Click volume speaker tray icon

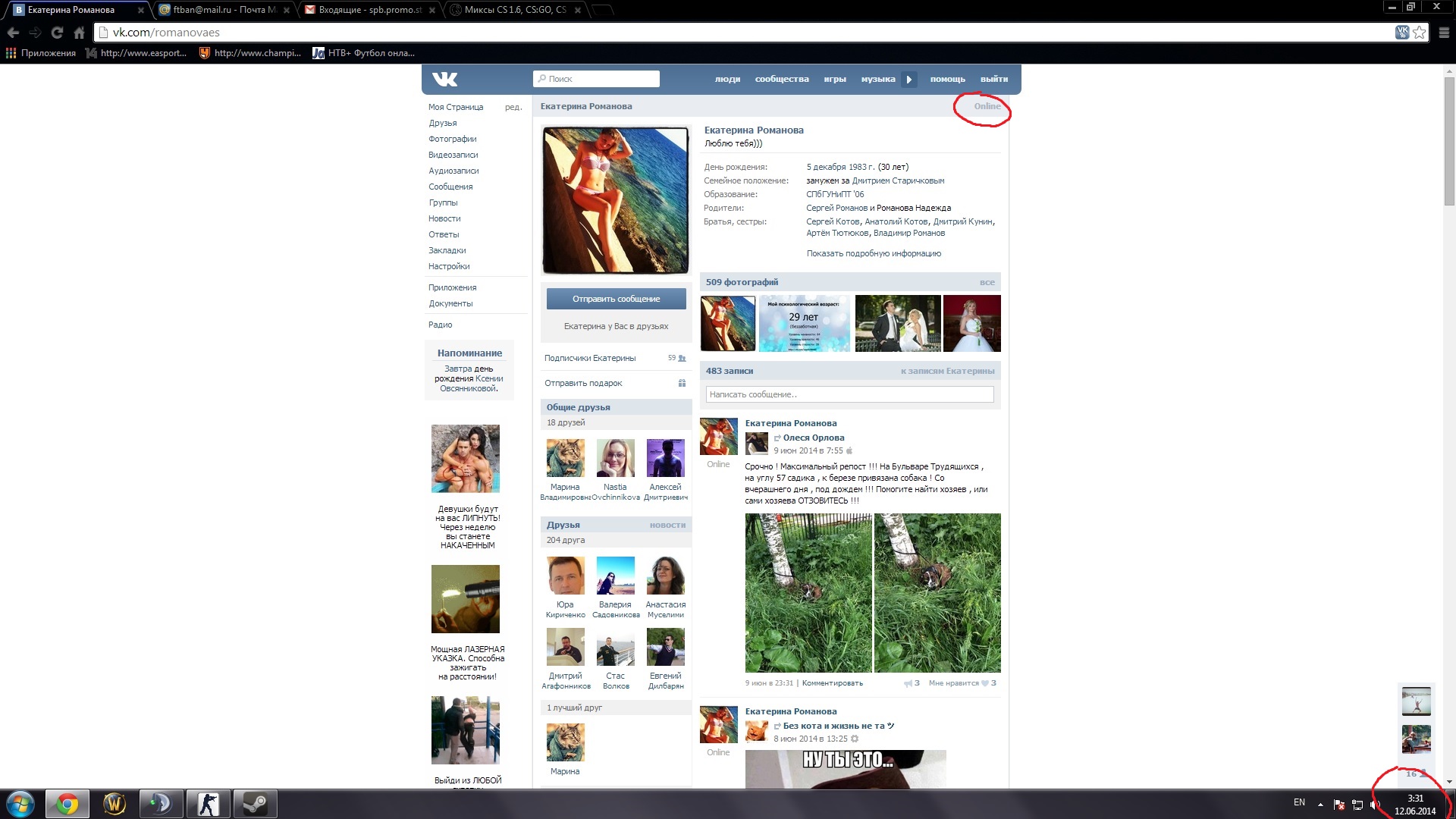pyautogui.click(x=1375, y=805)
